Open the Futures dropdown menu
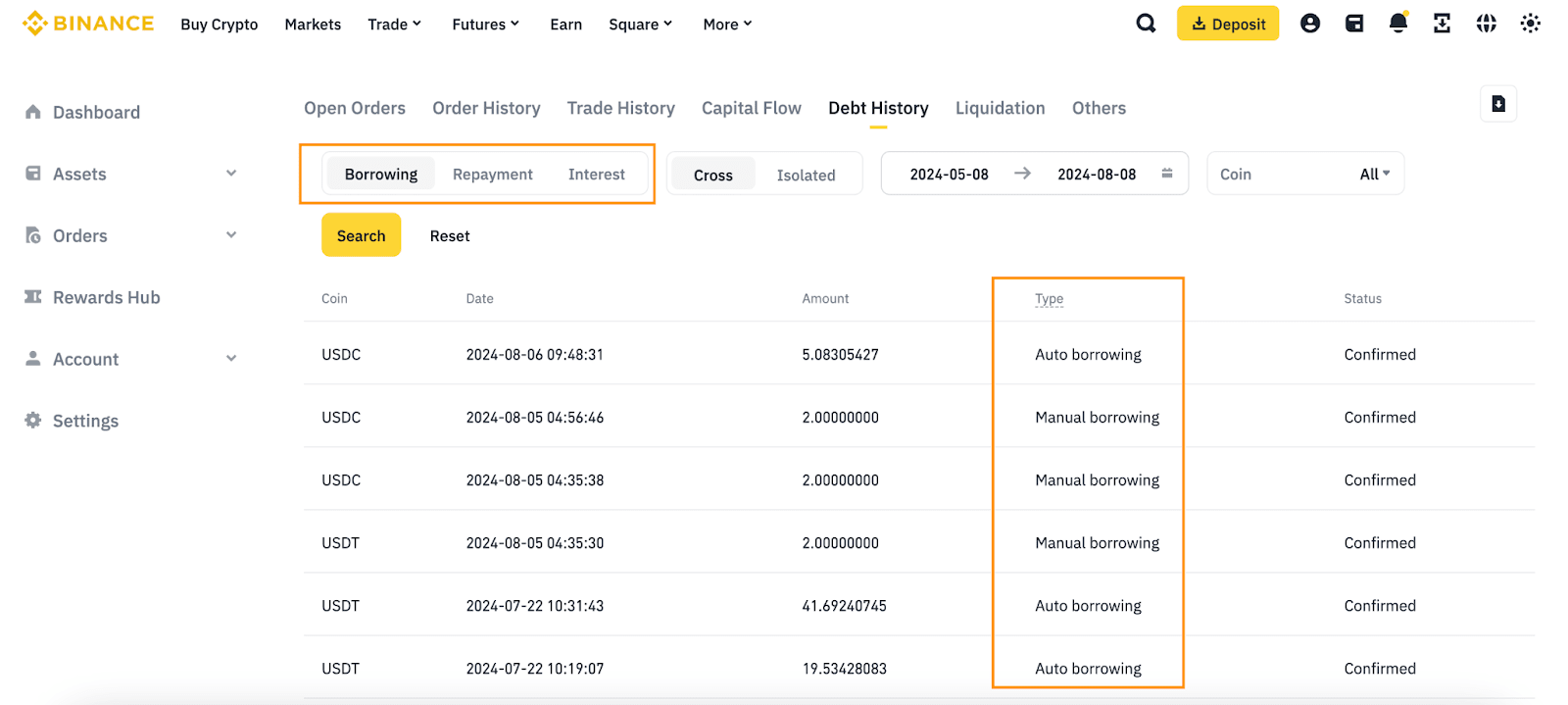 pos(486,25)
